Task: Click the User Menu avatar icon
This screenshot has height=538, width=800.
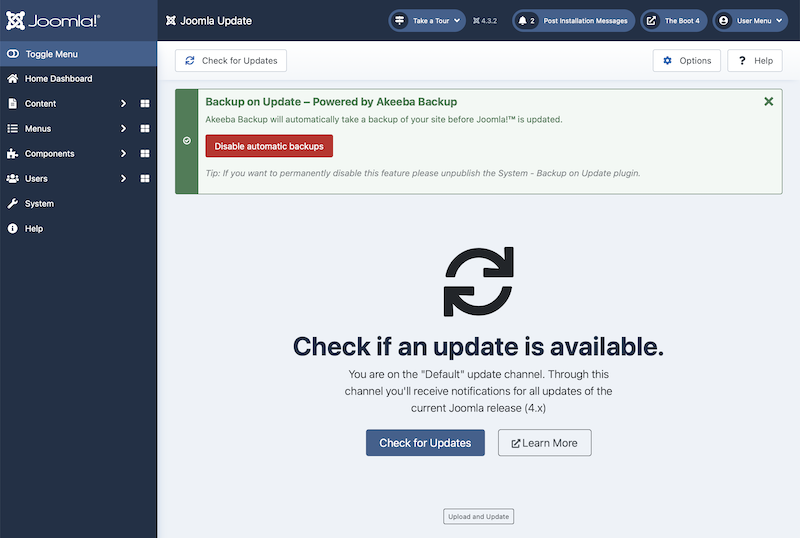Action: pos(723,21)
